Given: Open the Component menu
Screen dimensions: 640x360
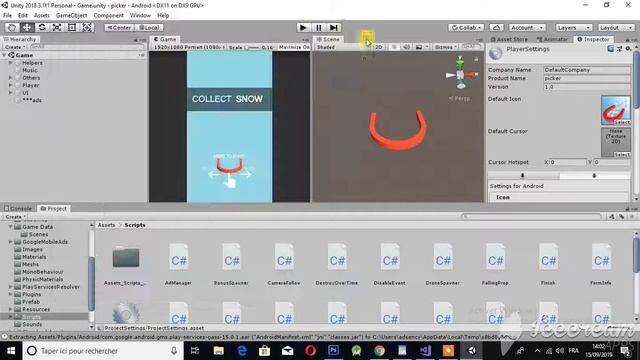Looking at the screenshot, I should [109, 16].
